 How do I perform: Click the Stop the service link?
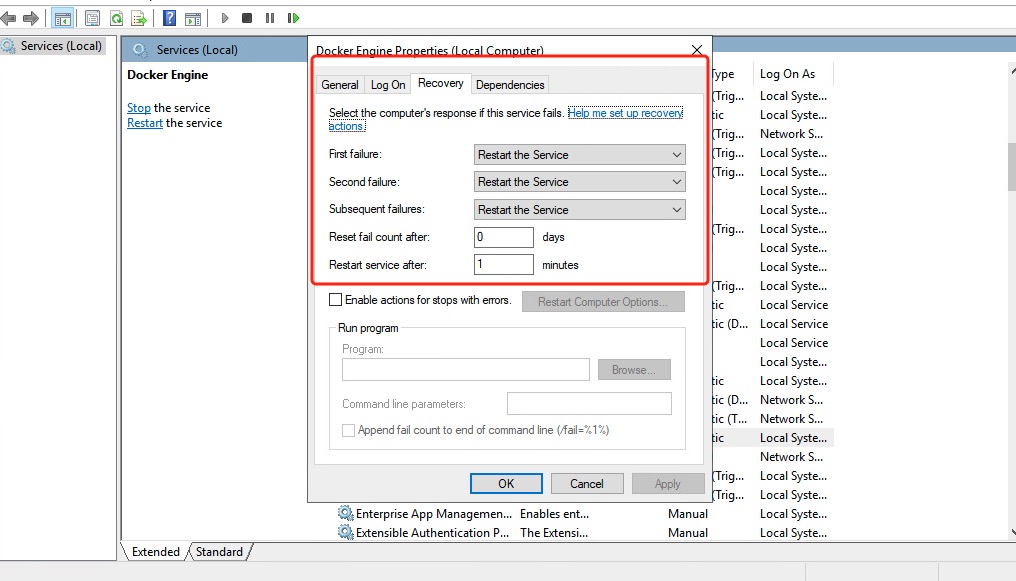point(139,108)
